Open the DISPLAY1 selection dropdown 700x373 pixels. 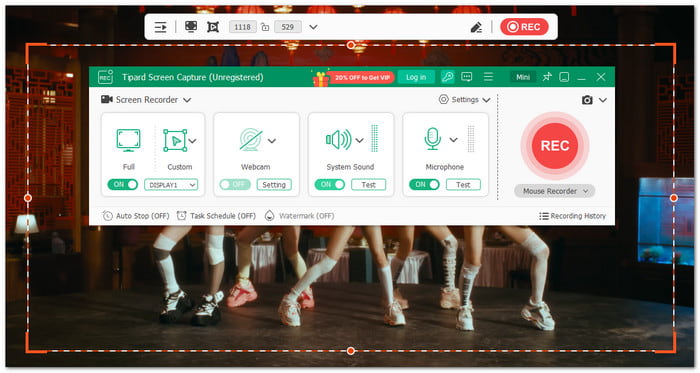pyautogui.click(x=171, y=185)
